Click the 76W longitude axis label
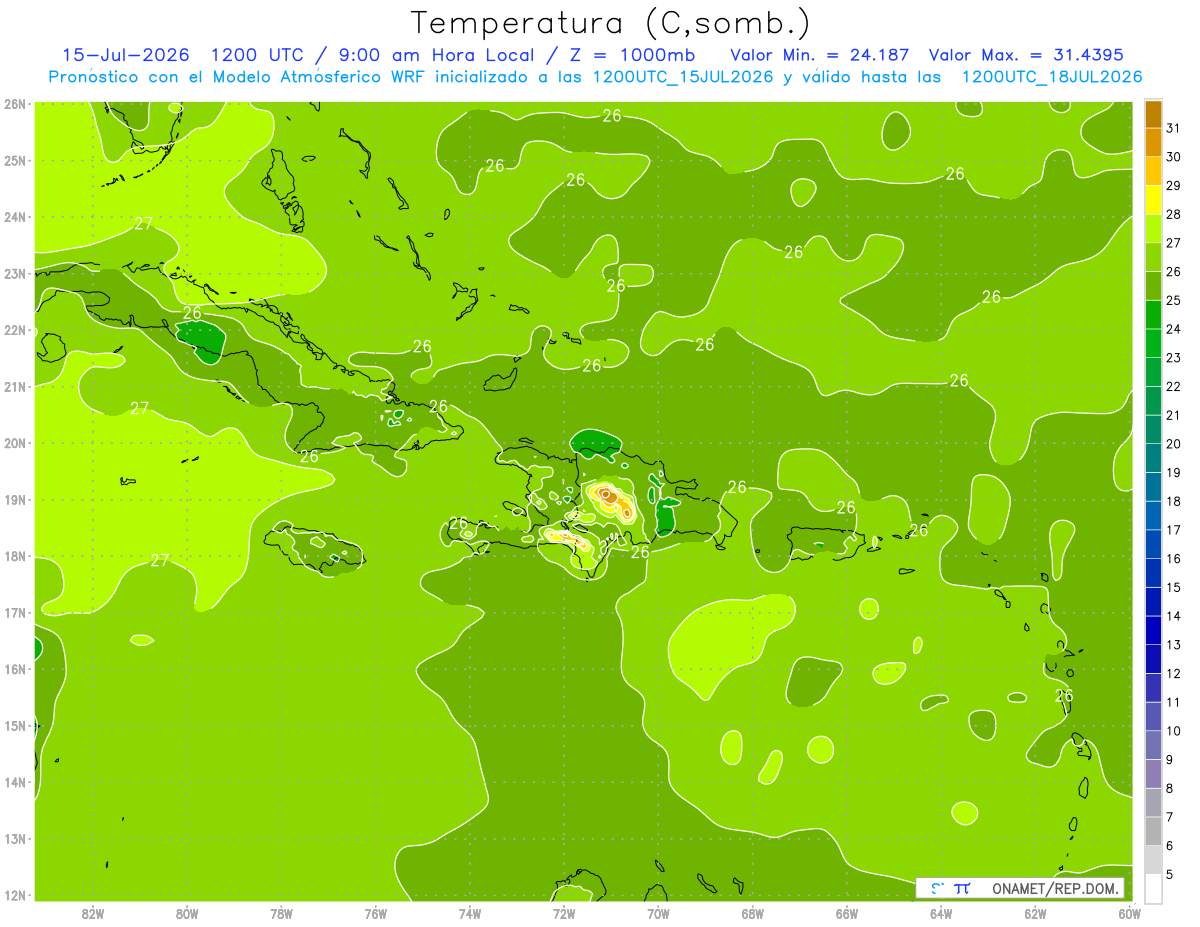Viewport: 1200px width, 927px height. click(375, 914)
